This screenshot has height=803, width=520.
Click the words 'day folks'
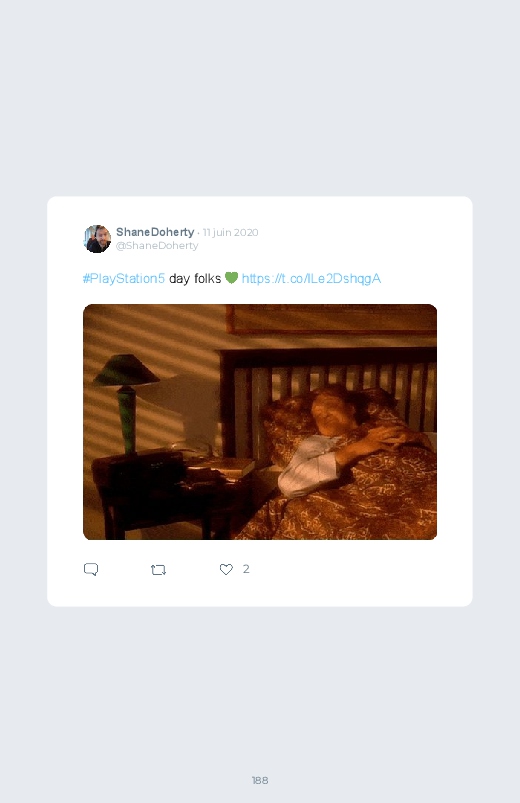coord(195,279)
